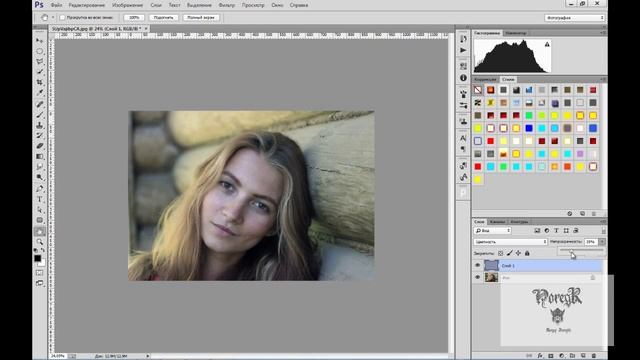
Task: Open the Actions panel play icon
Action: (463, 50)
